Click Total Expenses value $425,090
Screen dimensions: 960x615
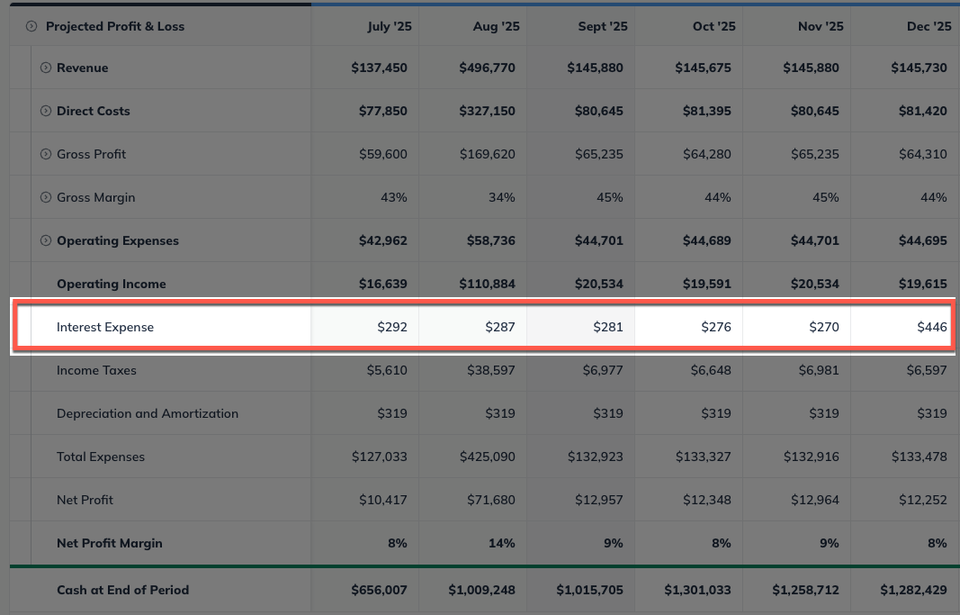tap(487, 457)
